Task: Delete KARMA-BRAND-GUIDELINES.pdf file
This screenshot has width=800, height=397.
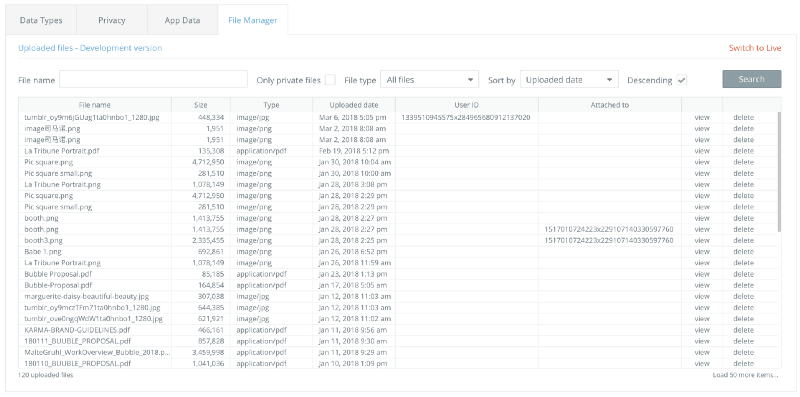Action: click(743, 330)
